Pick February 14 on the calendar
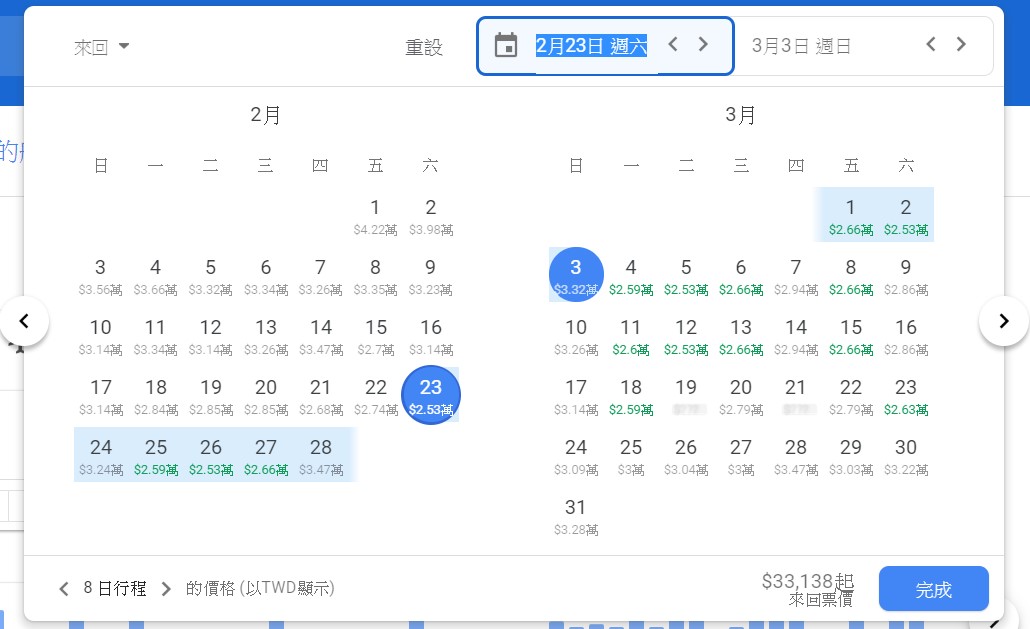 coord(320,334)
